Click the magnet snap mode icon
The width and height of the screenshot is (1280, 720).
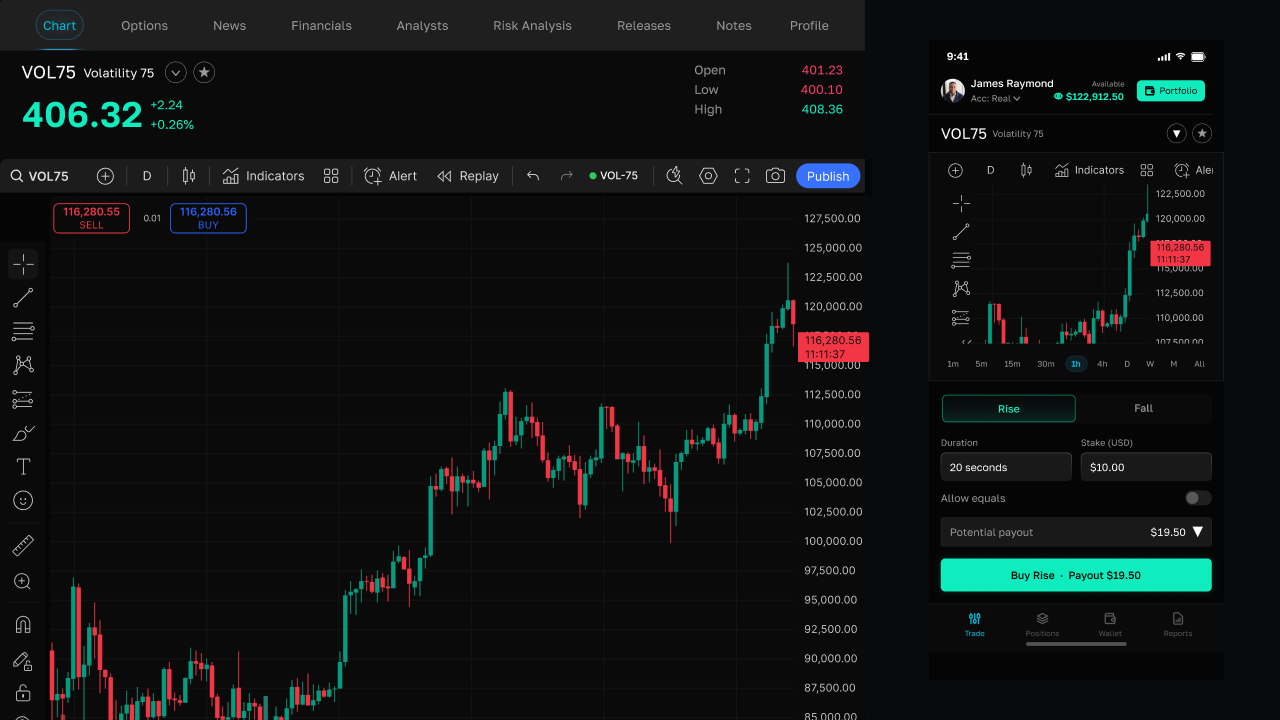(x=23, y=624)
